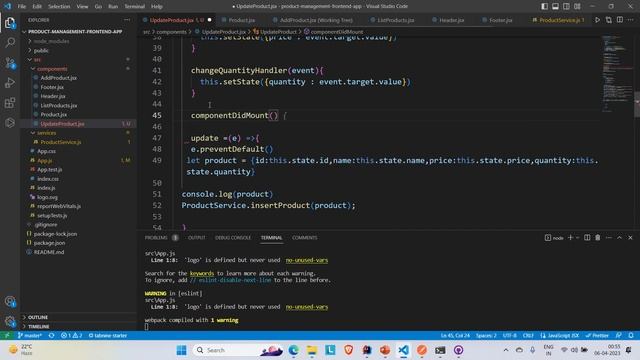Open README.md in the explorer
Screen dimensions: 640x360
(78, 252)
